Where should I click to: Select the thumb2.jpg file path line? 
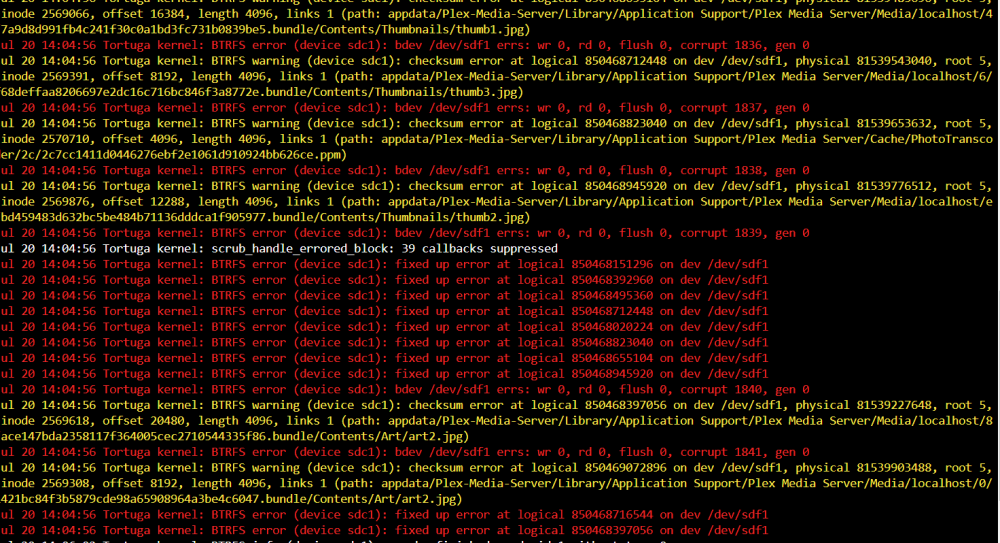coord(265,217)
